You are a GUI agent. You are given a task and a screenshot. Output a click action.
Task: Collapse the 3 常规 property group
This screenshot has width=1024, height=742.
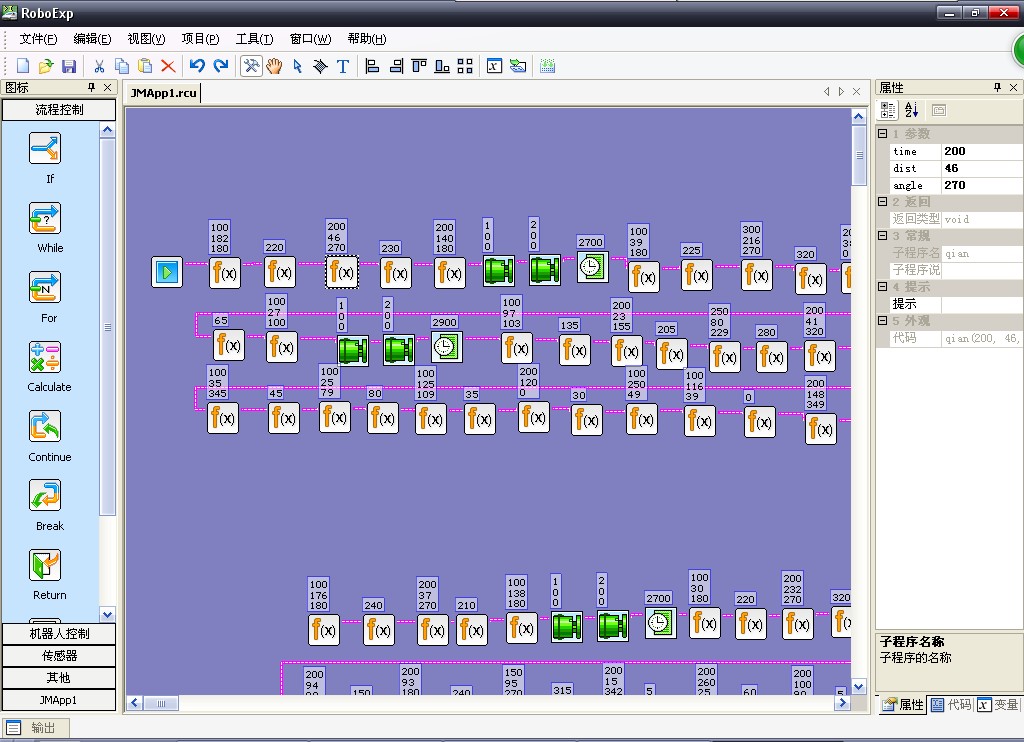(x=883, y=235)
